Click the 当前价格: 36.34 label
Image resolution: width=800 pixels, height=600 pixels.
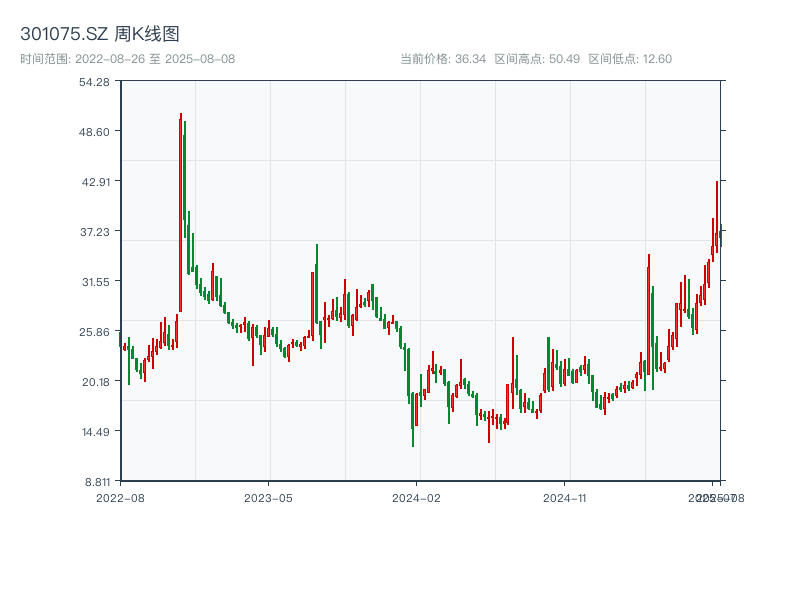click(443, 59)
